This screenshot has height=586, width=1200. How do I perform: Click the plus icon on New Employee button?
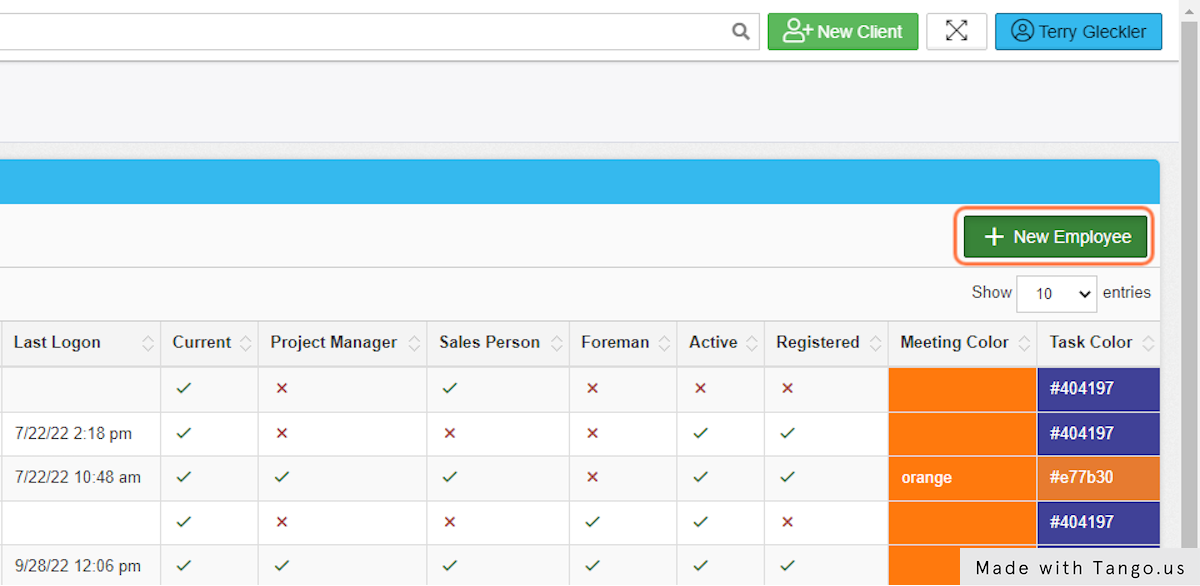coord(993,236)
